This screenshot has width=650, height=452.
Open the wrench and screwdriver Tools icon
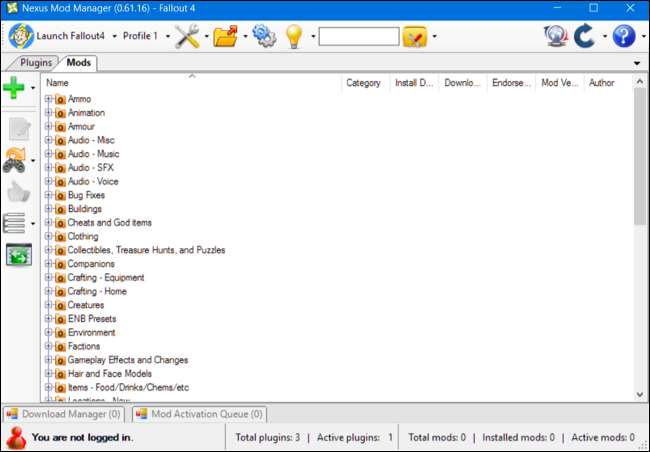(187, 37)
